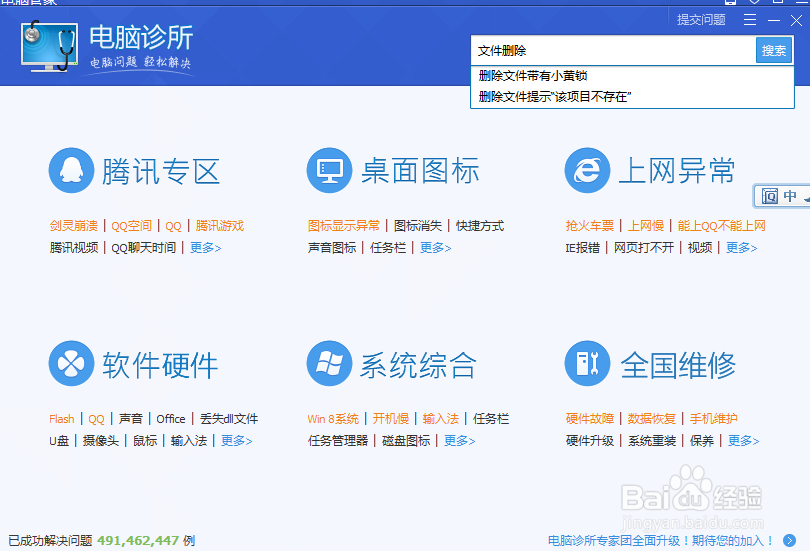The image size is (810, 551).
Task: Open the 摄像头 link
Action: [101, 441]
